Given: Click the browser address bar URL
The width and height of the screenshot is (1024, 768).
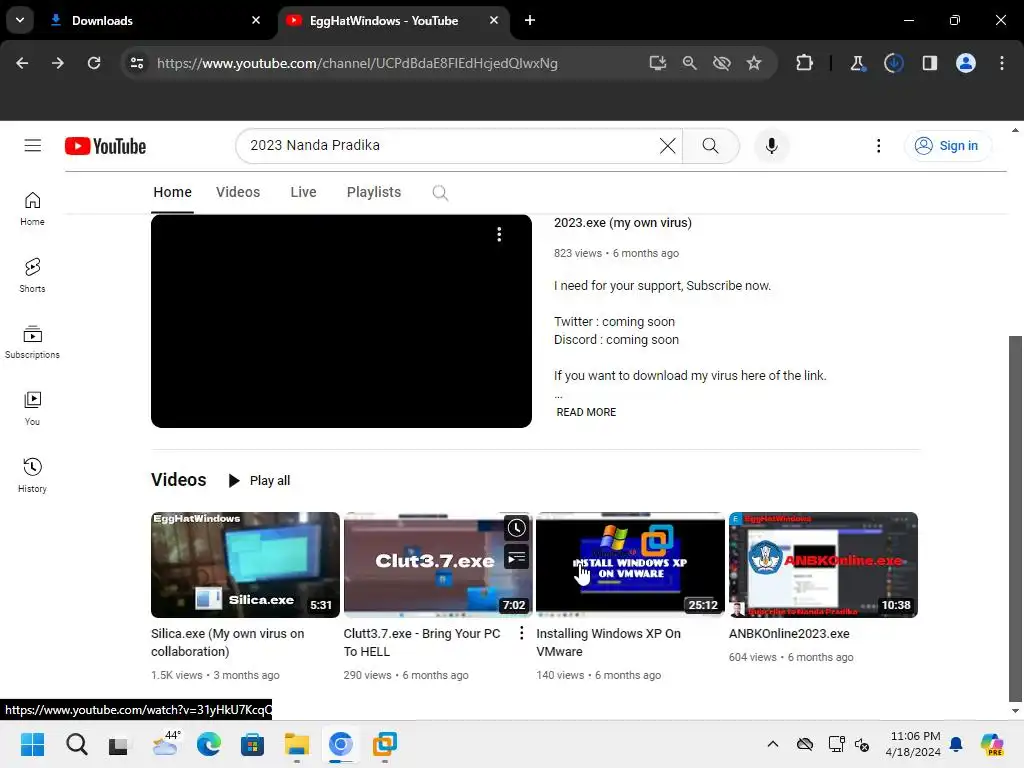Looking at the screenshot, I should (x=357, y=63).
